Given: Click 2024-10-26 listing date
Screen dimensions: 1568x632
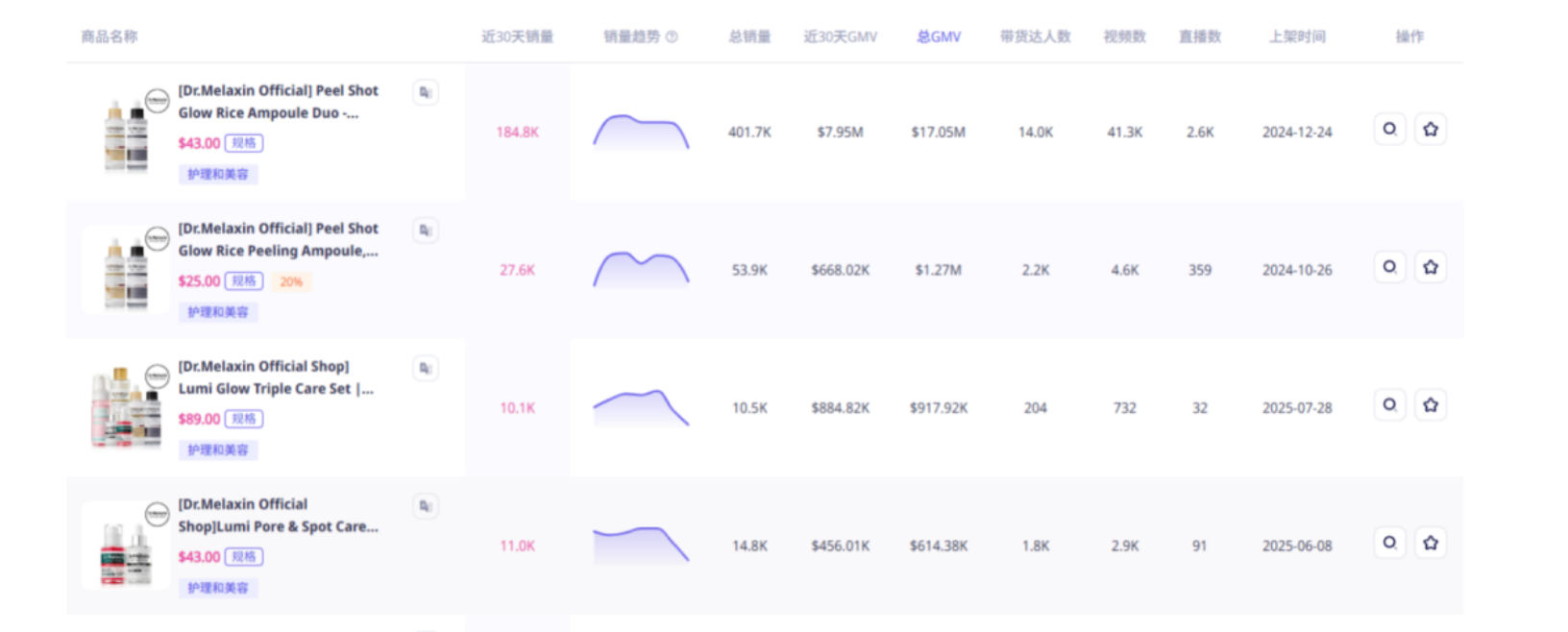Looking at the screenshot, I should click(1297, 270).
